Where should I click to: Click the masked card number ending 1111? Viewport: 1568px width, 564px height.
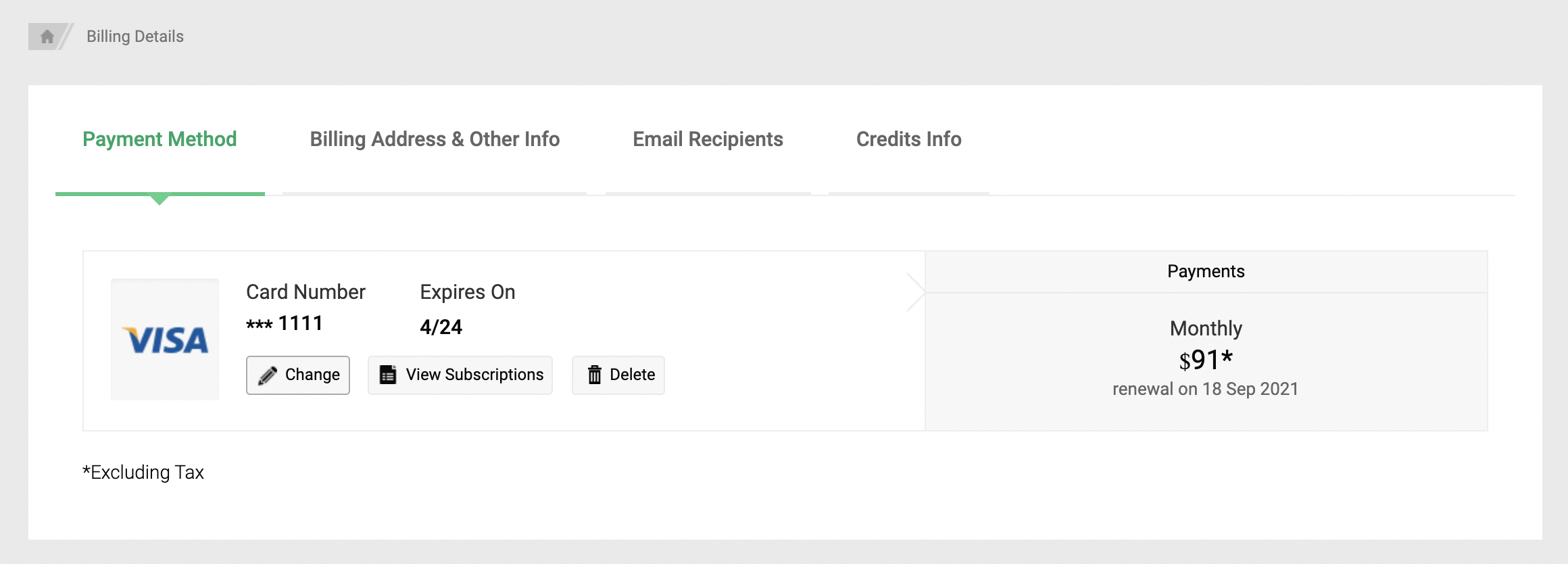point(285,323)
